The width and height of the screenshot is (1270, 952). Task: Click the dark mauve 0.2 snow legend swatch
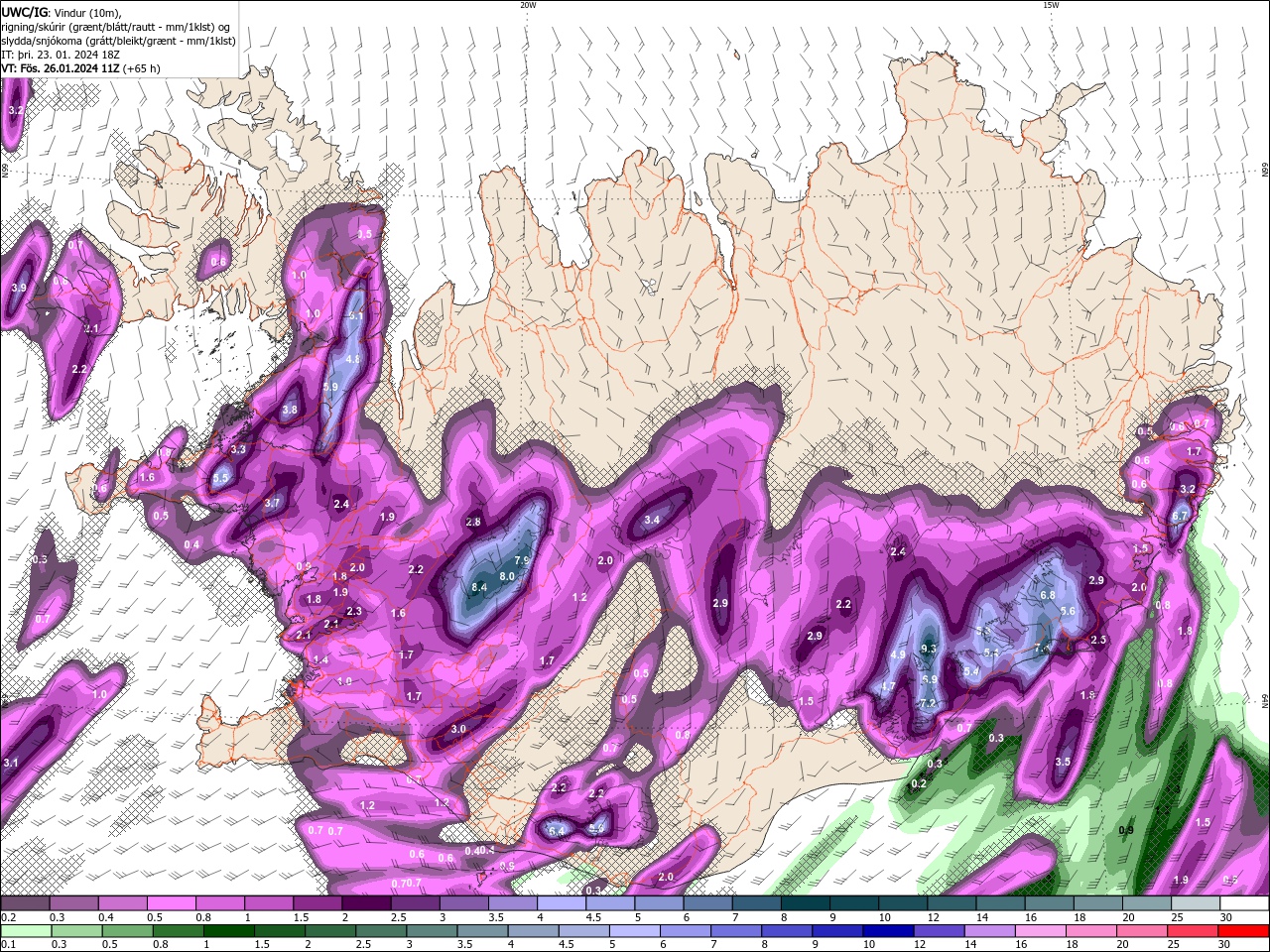[x=25, y=903]
